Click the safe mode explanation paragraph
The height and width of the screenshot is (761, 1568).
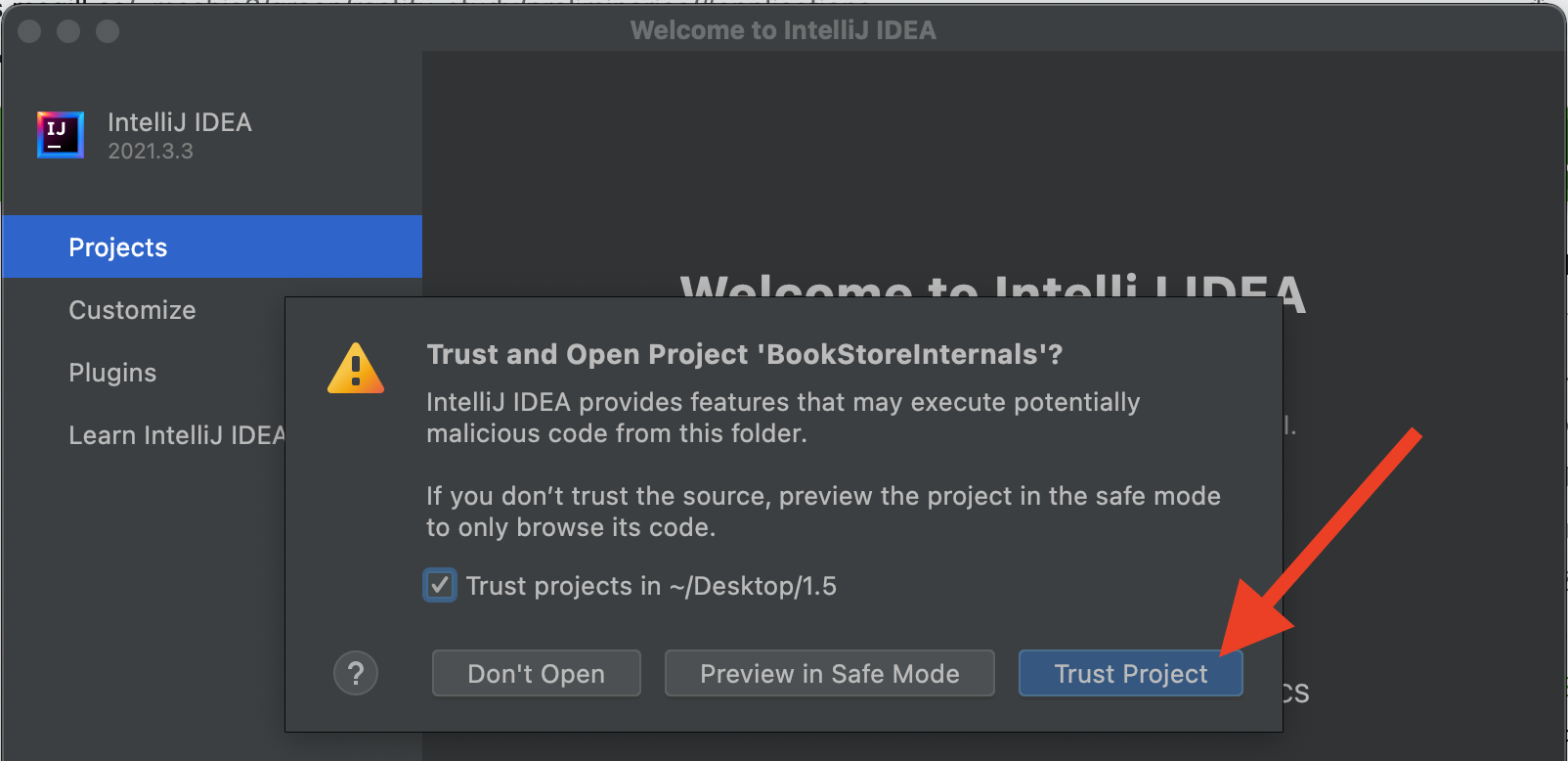click(822, 512)
